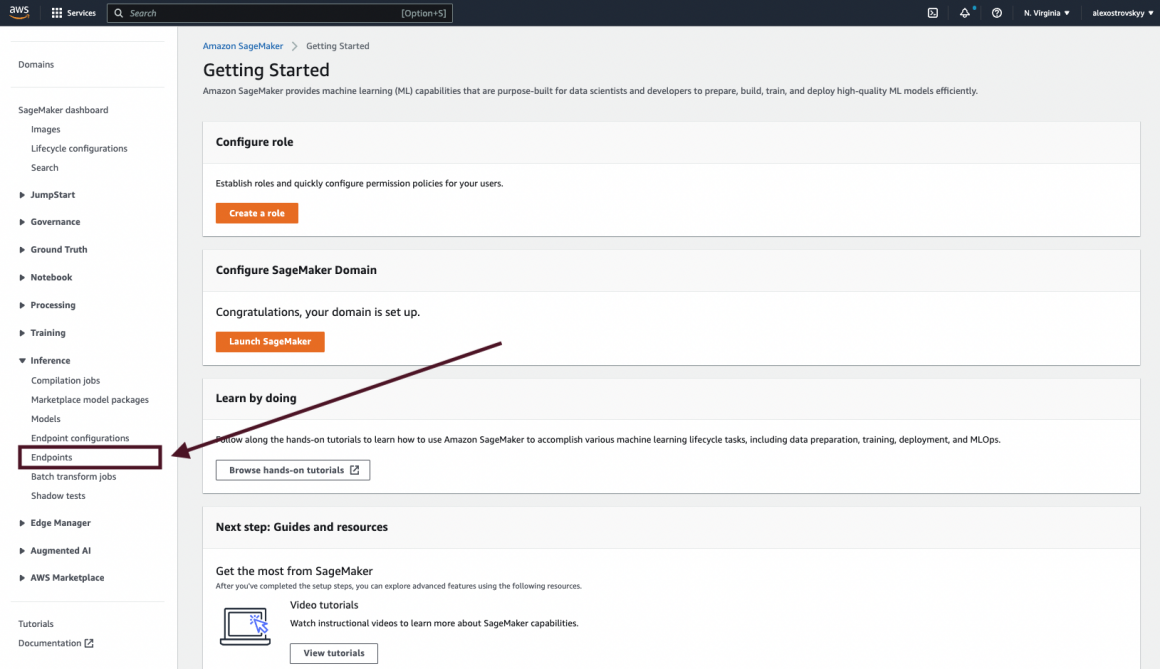Screen dimensions: 1160x669
Task: Click the Amazon SageMaker breadcrumb link
Action: (x=243, y=46)
